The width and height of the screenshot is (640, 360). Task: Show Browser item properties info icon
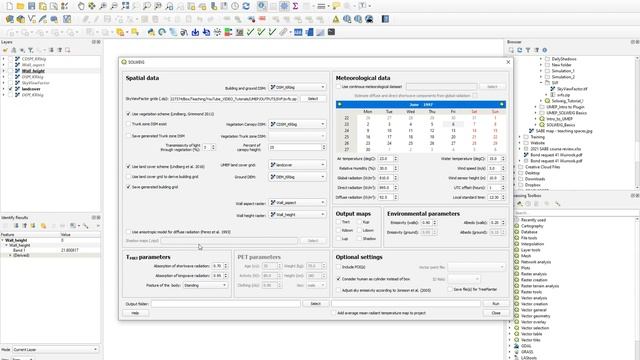pos(545,50)
